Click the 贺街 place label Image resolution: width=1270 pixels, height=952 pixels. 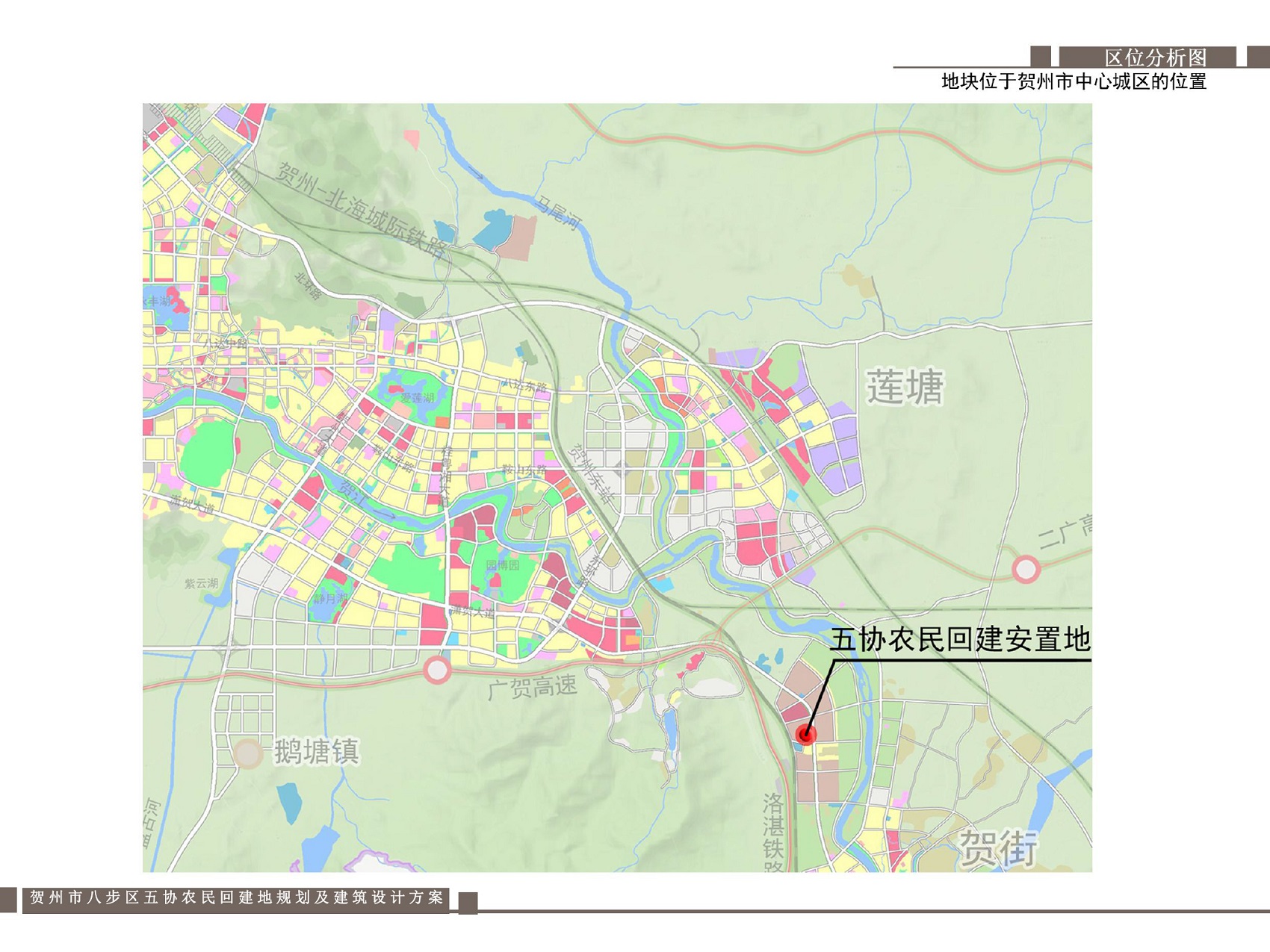coord(998,847)
